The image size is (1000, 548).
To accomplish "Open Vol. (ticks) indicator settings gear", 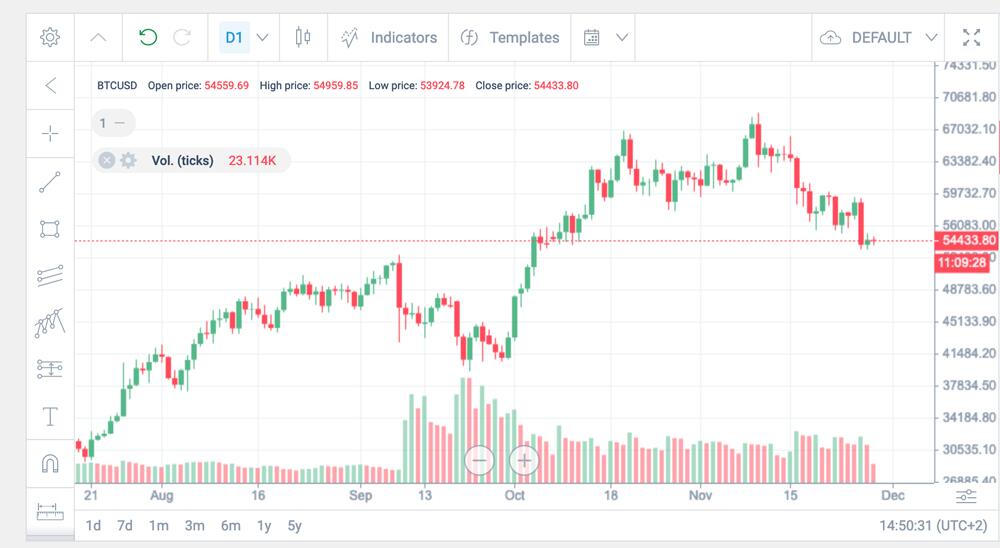I will (x=128, y=160).
